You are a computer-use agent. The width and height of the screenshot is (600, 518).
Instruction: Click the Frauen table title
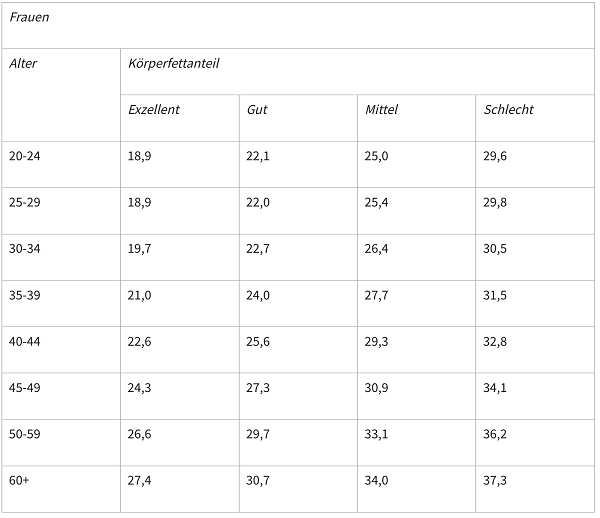tap(29, 18)
